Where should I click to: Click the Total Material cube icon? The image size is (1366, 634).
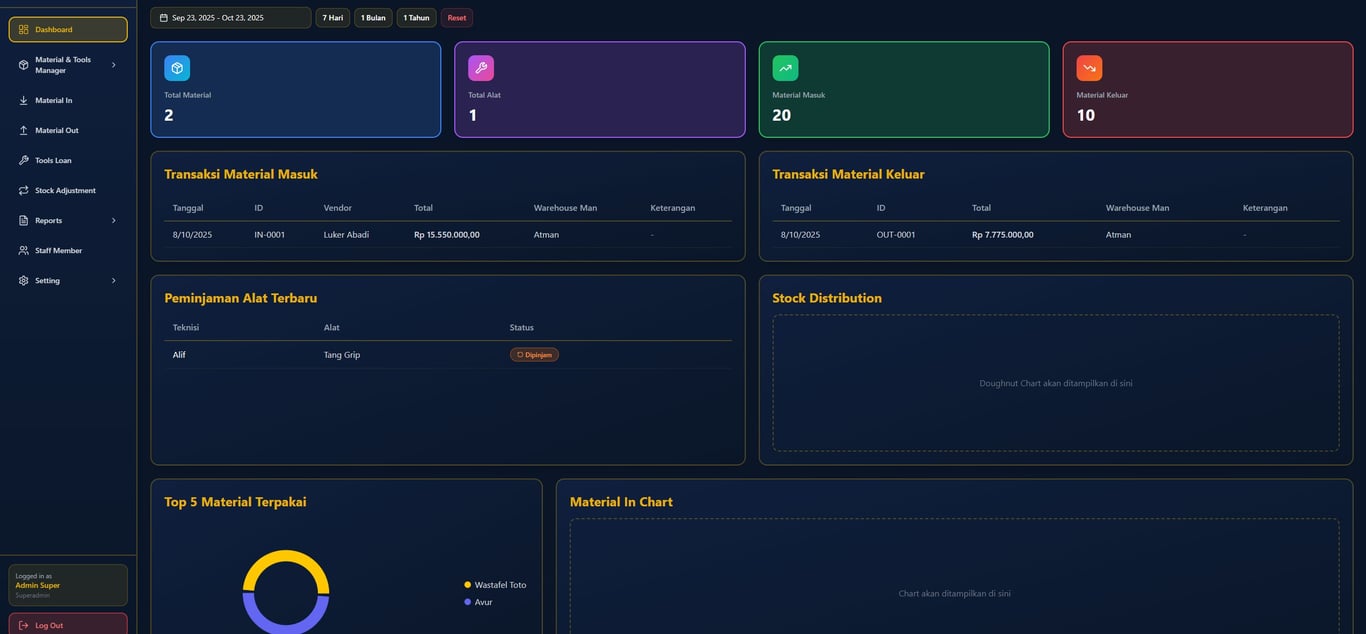(177, 67)
